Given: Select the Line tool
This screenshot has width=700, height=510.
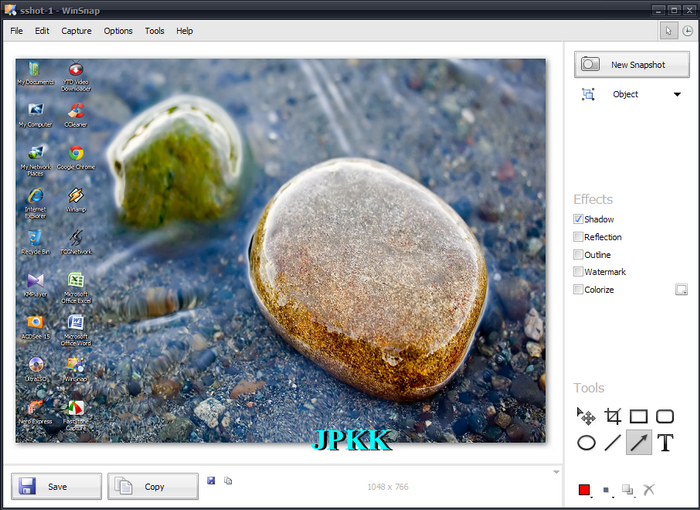Looking at the screenshot, I should click(x=613, y=443).
